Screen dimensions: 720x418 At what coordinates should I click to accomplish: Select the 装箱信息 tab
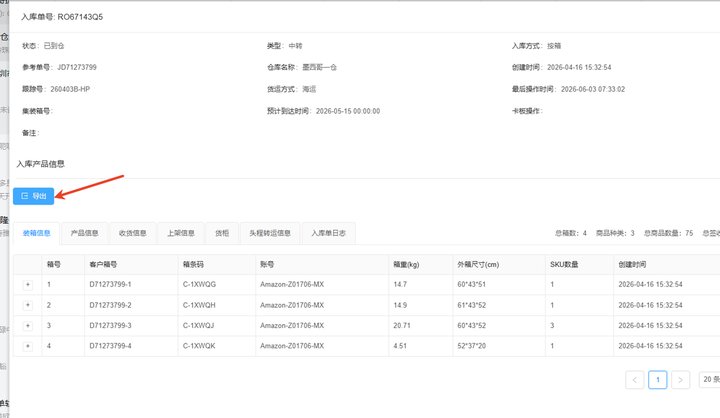(x=37, y=233)
